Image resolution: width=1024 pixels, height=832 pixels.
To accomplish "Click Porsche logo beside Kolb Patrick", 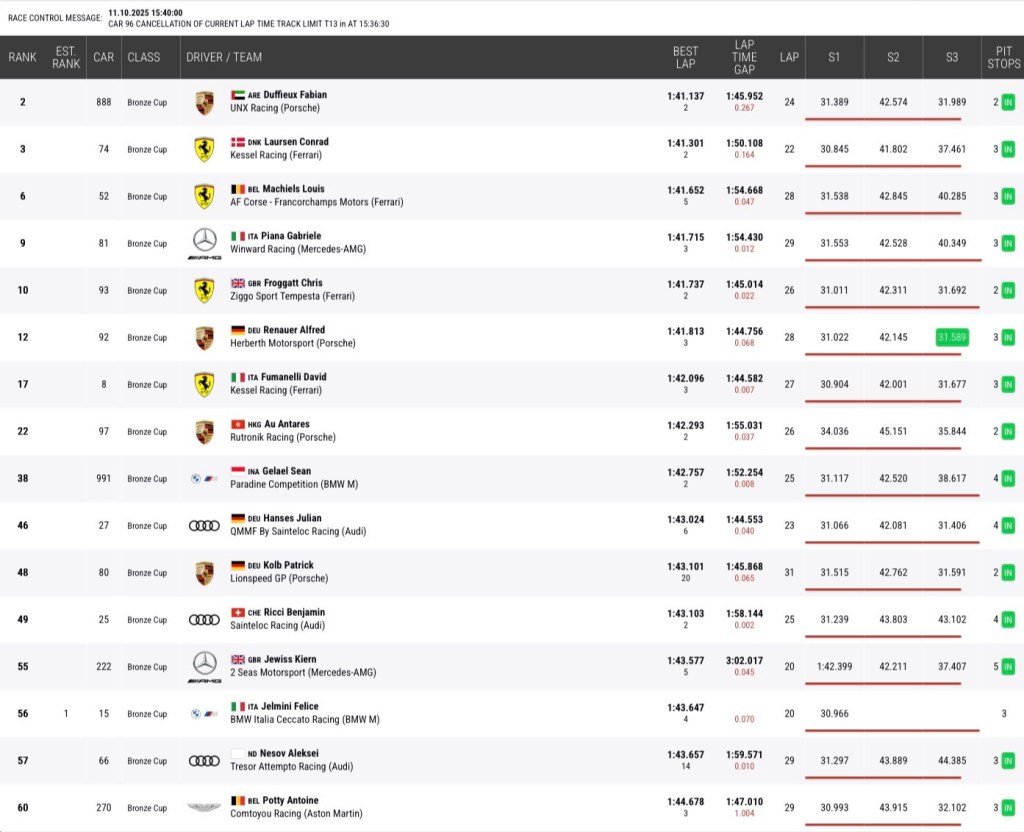I will 204,573.
